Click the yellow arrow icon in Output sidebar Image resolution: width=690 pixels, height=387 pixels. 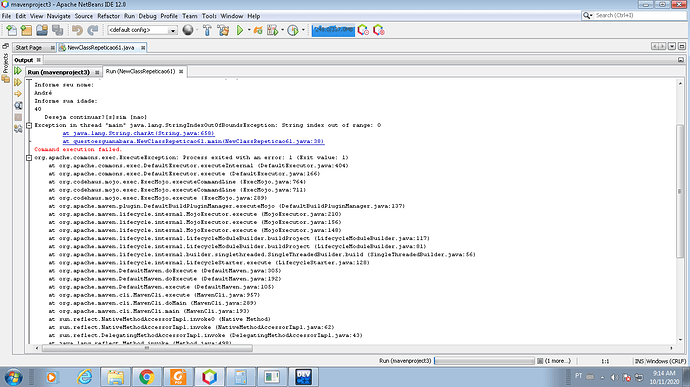pos(18,94)
